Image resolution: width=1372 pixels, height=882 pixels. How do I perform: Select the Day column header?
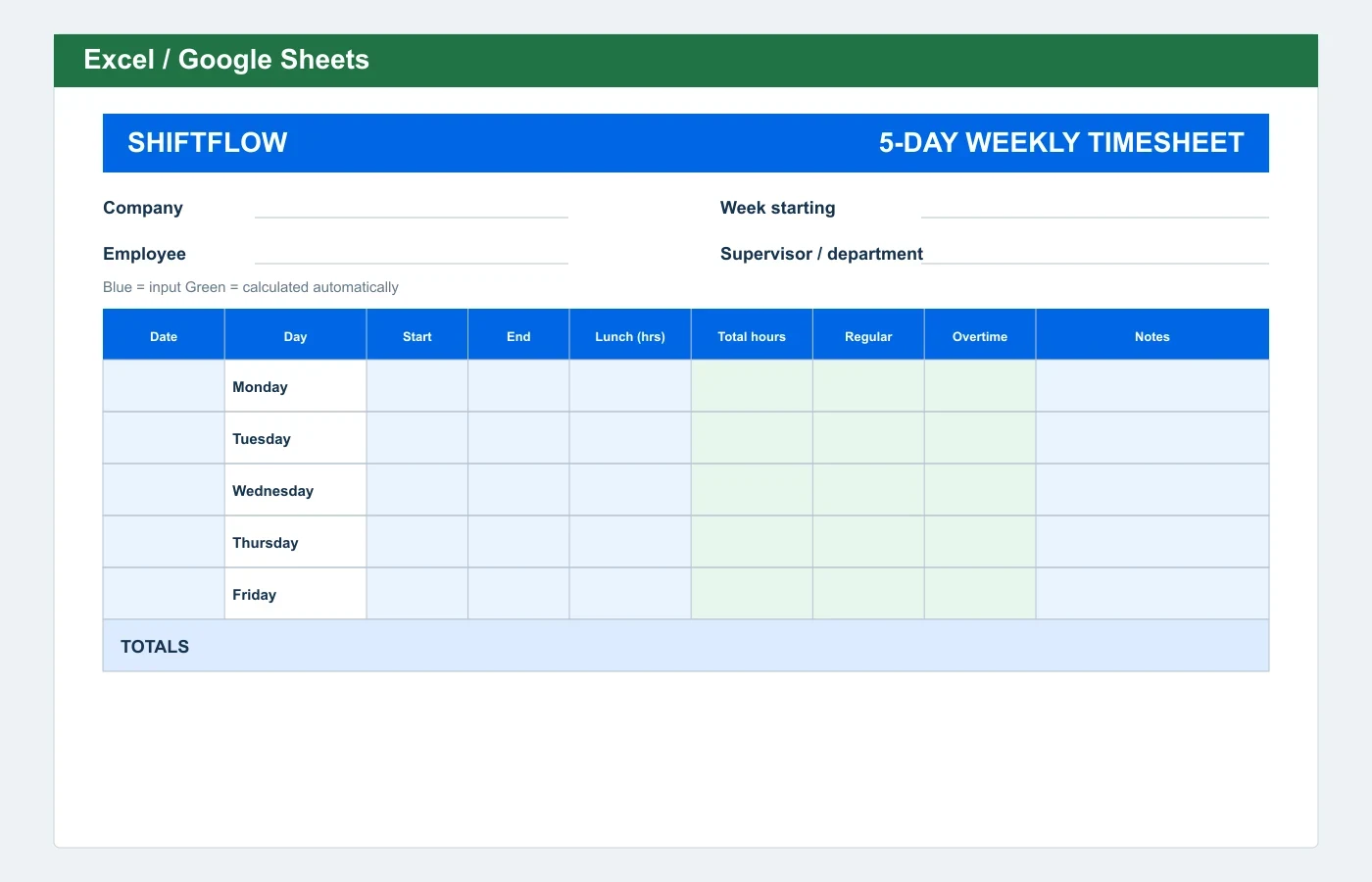coord(295,335)
